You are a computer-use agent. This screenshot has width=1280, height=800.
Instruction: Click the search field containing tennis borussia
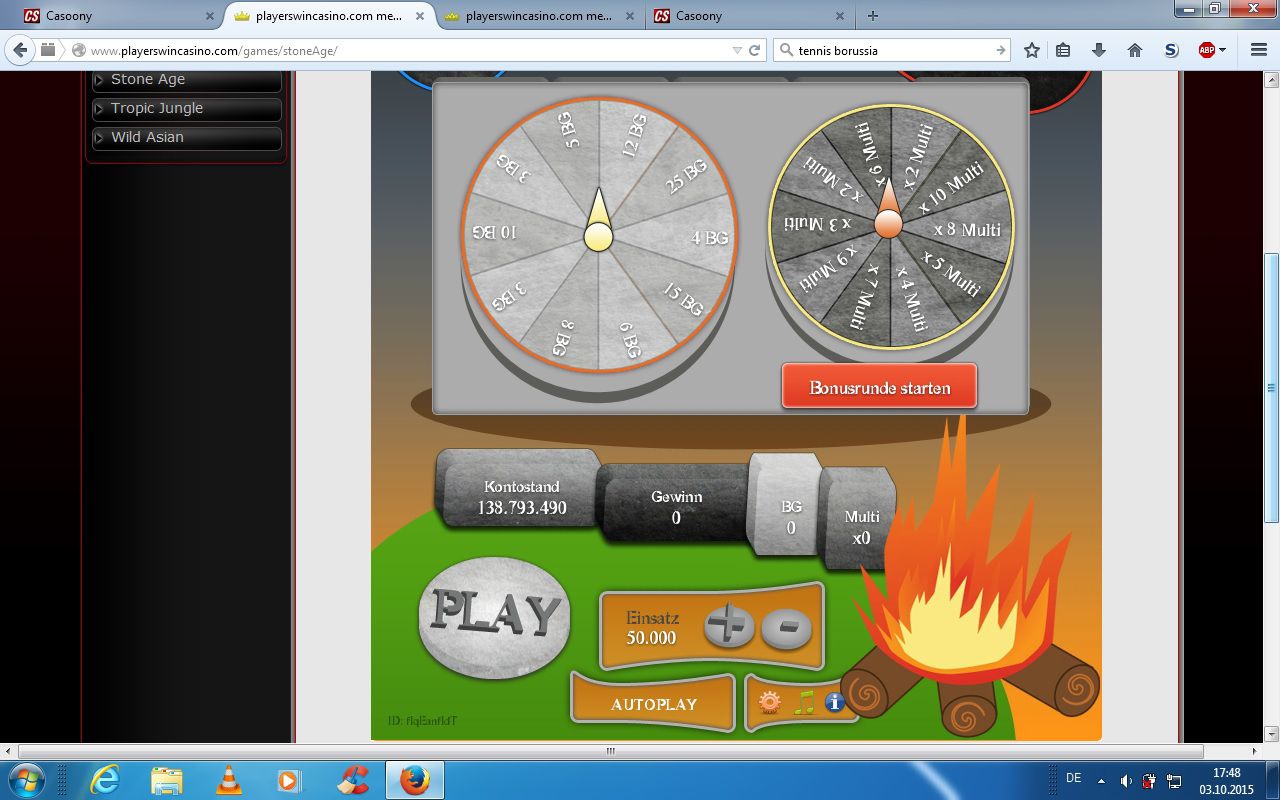click(x=890, y=50)
